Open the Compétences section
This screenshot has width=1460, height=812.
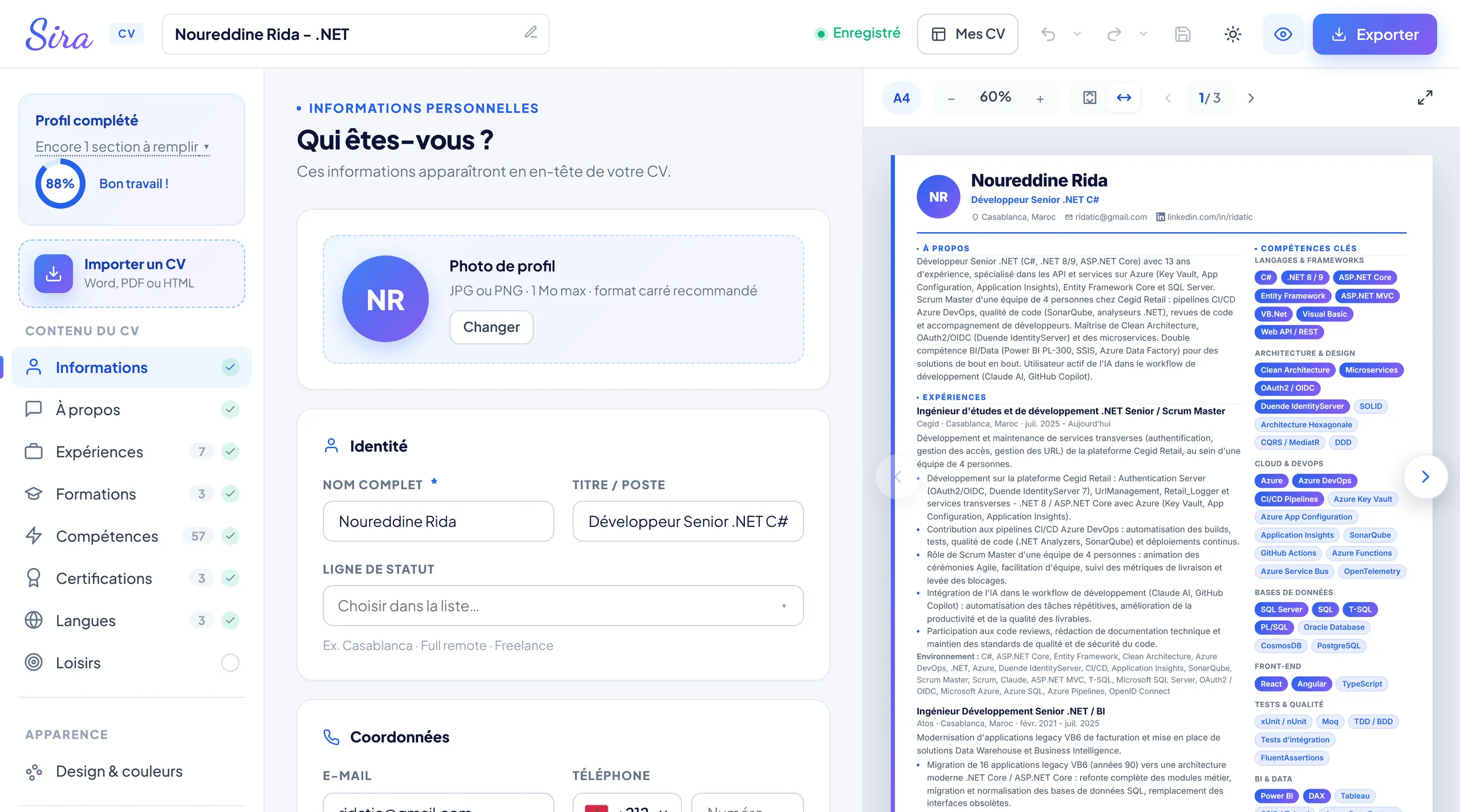click(x=132, y=536)
